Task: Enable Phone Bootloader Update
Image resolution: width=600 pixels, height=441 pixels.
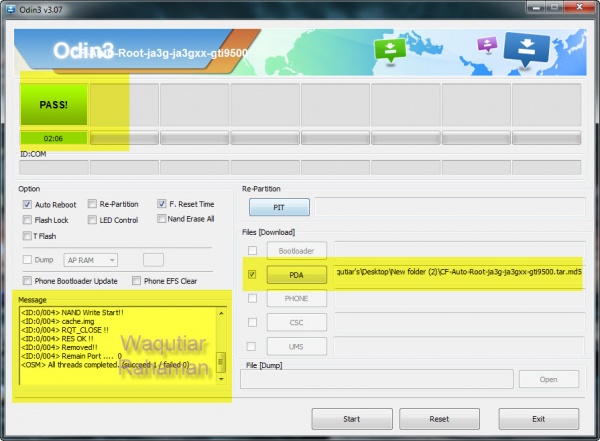Action: (x=27, y=281)
